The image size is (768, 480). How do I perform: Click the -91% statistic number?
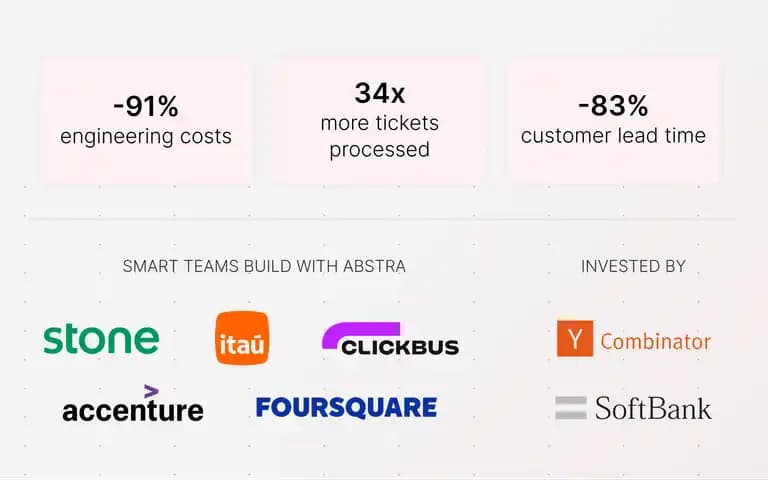point(146,106)
